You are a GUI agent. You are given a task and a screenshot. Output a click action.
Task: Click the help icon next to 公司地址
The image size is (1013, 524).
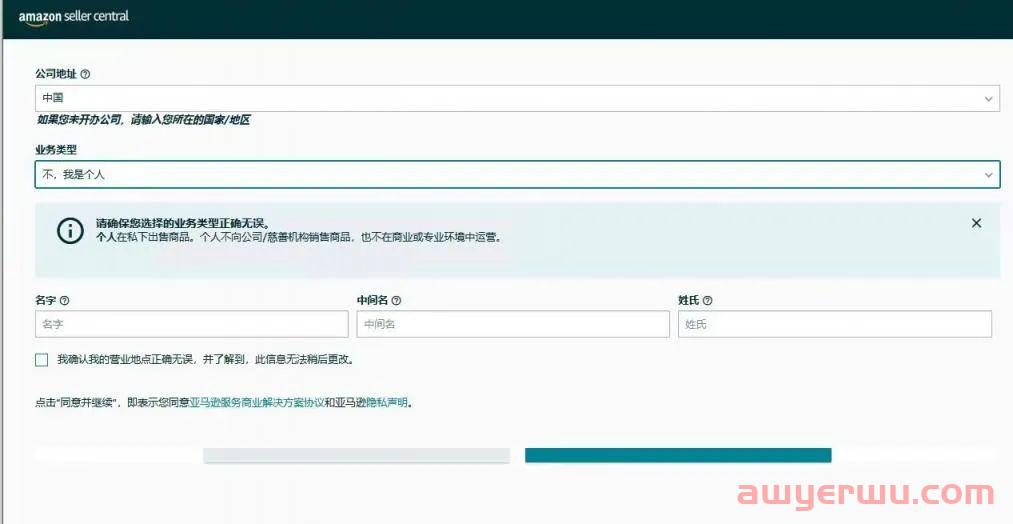85,74
